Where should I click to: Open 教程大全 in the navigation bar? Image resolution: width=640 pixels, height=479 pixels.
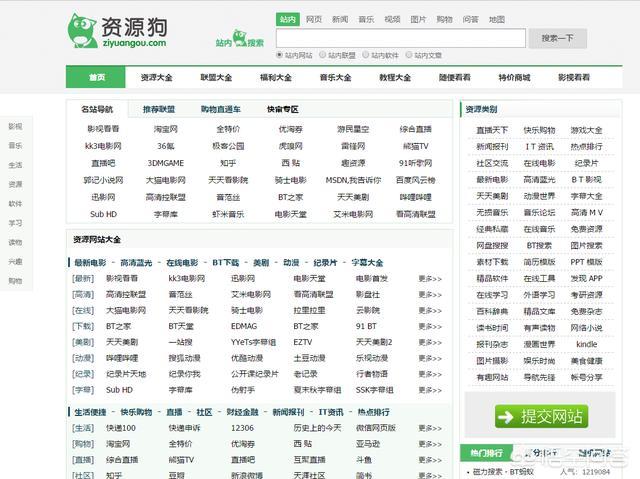tap(395, 77)
